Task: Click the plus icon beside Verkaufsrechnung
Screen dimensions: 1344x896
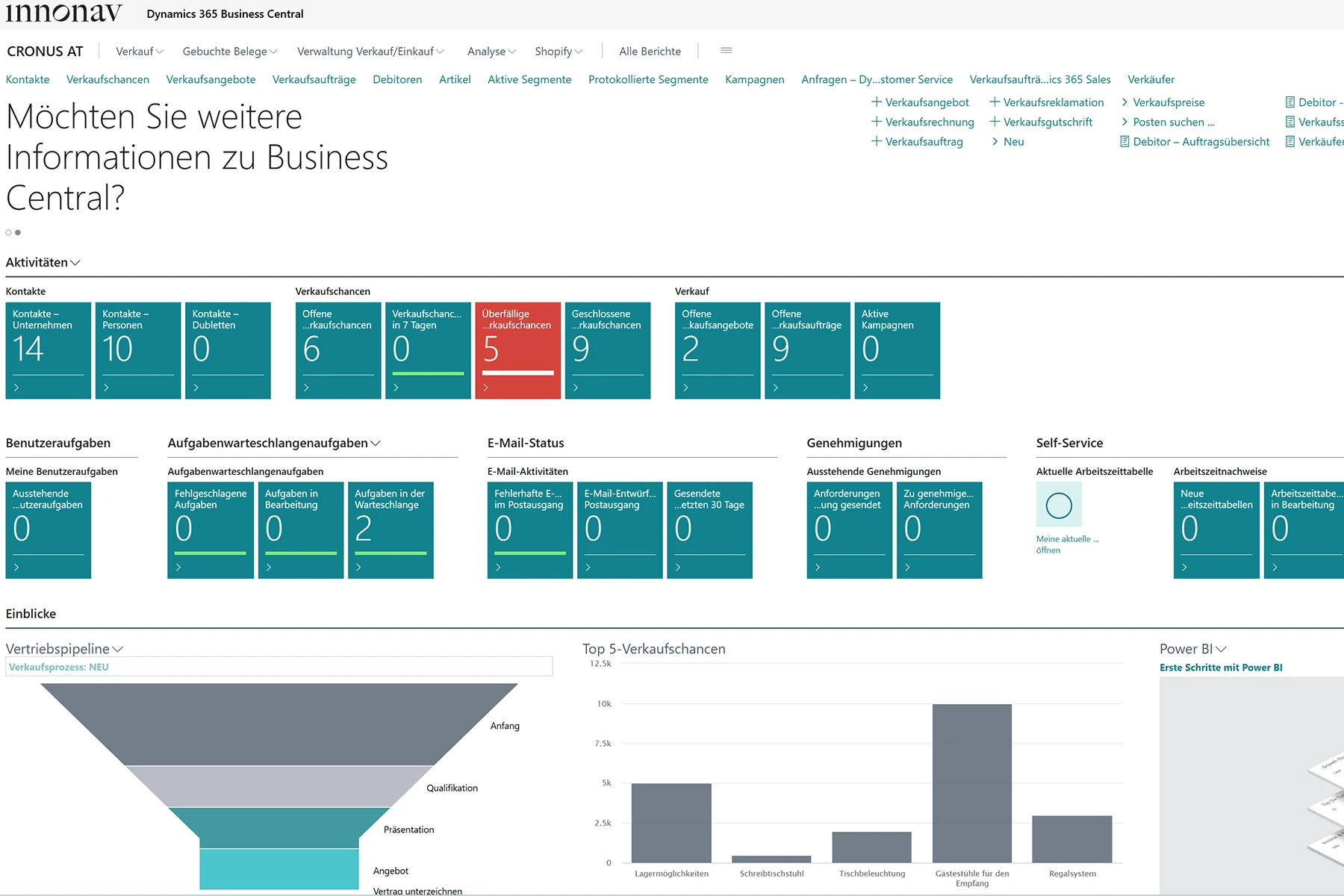Action: tap(877, 122)
